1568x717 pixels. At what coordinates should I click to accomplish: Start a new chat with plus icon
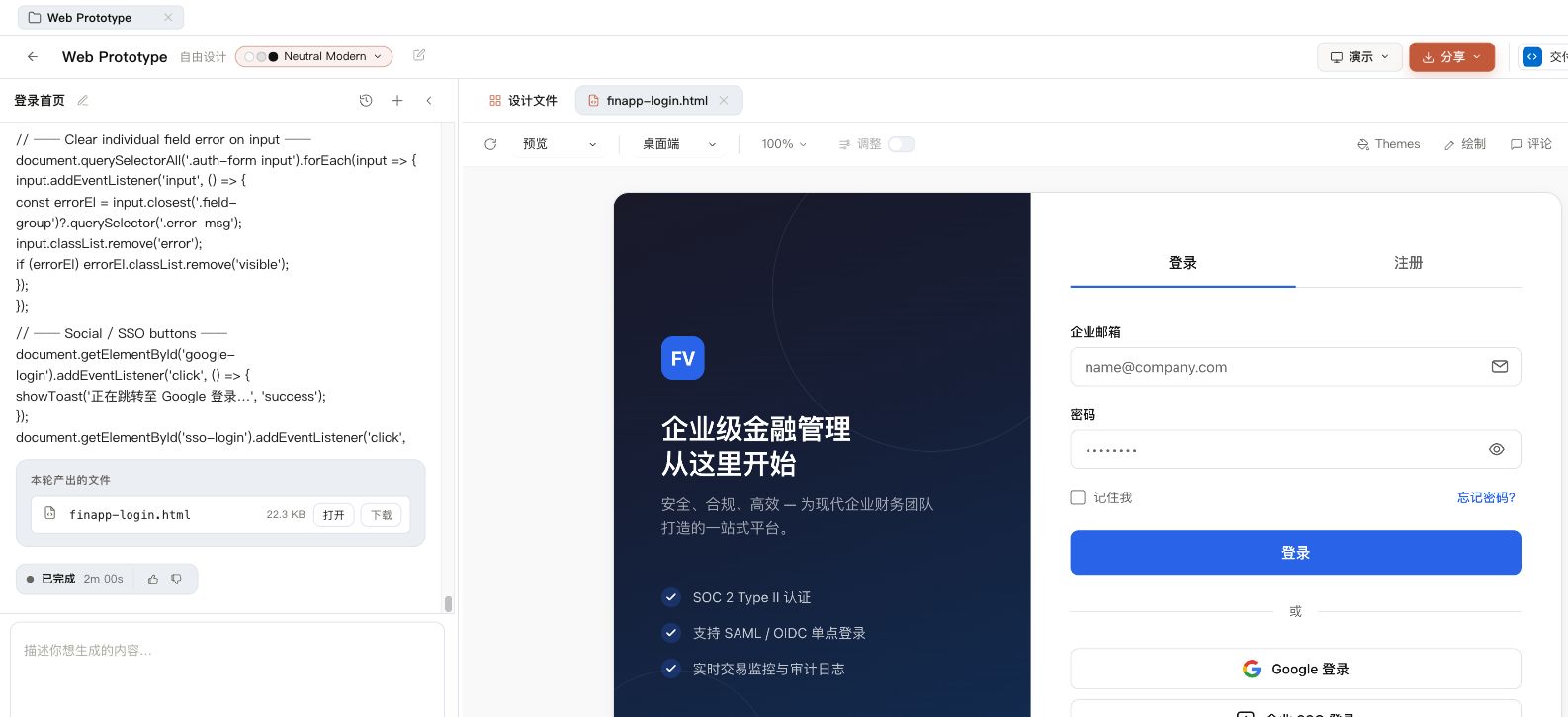pyautogui.click(x=397, y=100)
